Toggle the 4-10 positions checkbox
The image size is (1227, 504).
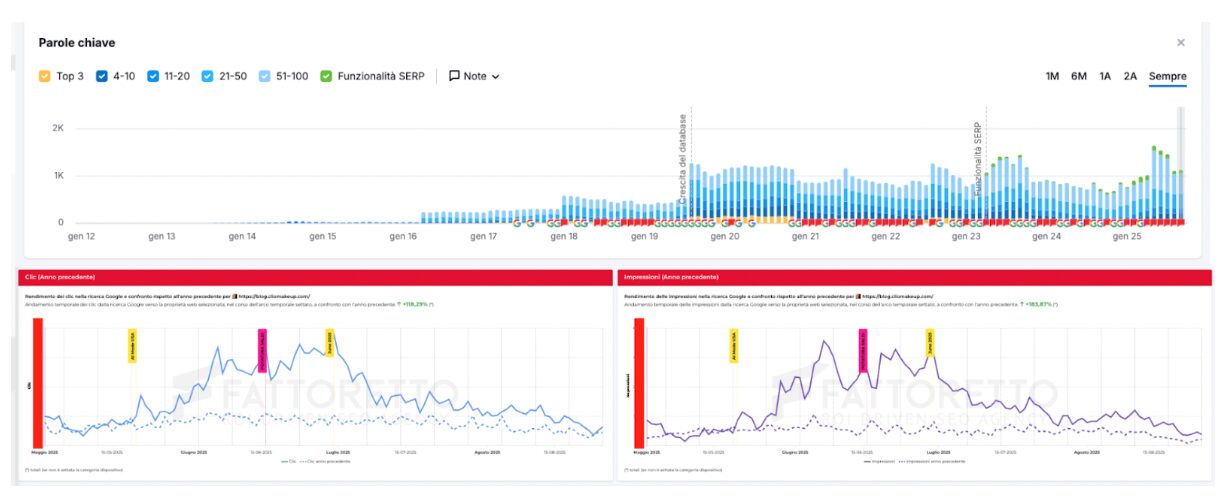click(102, 76)
